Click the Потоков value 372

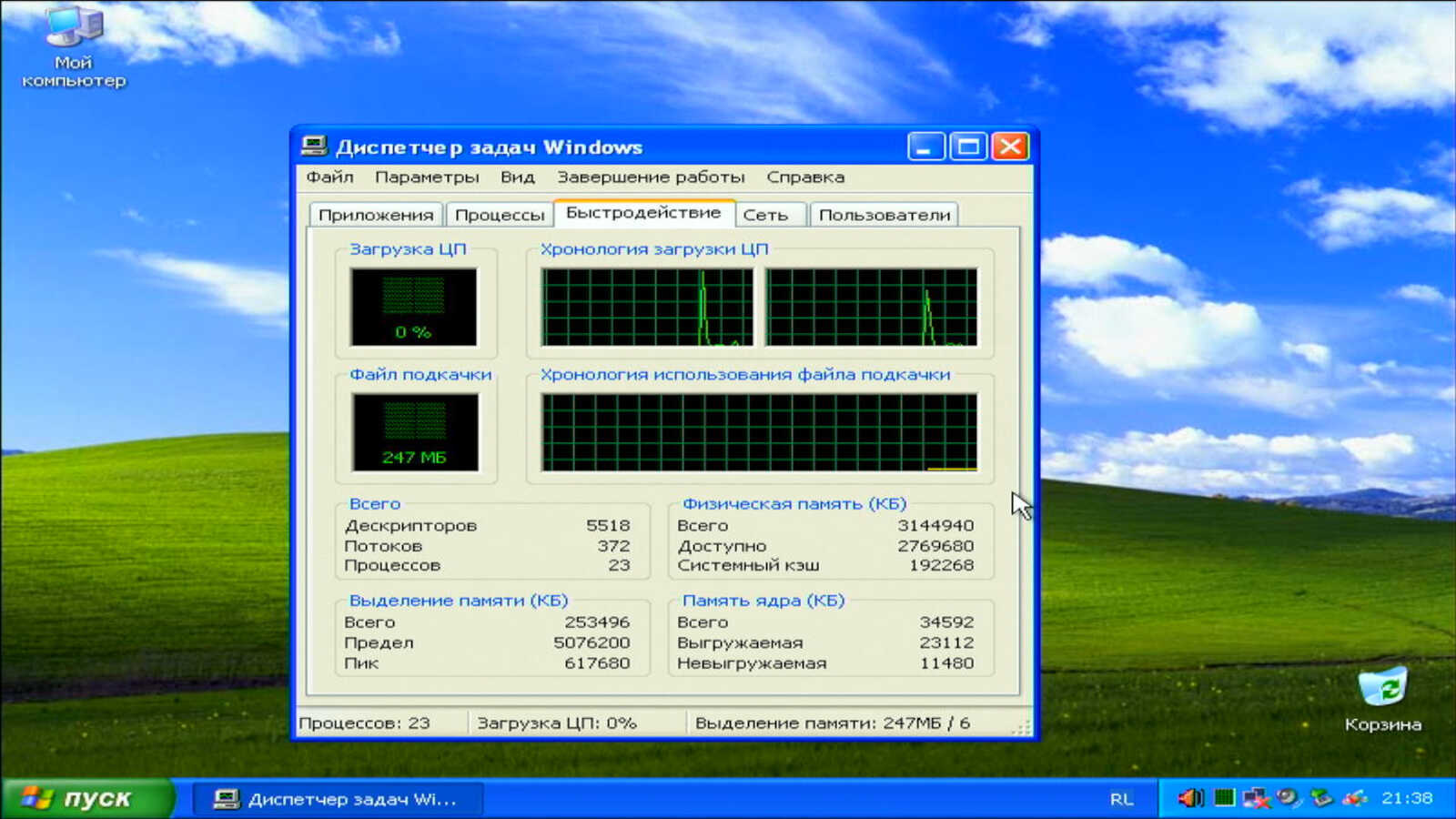coord(613,546)
